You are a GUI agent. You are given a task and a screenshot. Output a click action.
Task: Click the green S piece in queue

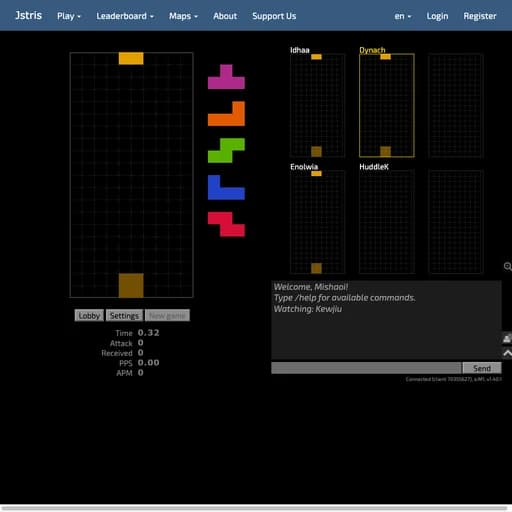(x=226, y=151)
